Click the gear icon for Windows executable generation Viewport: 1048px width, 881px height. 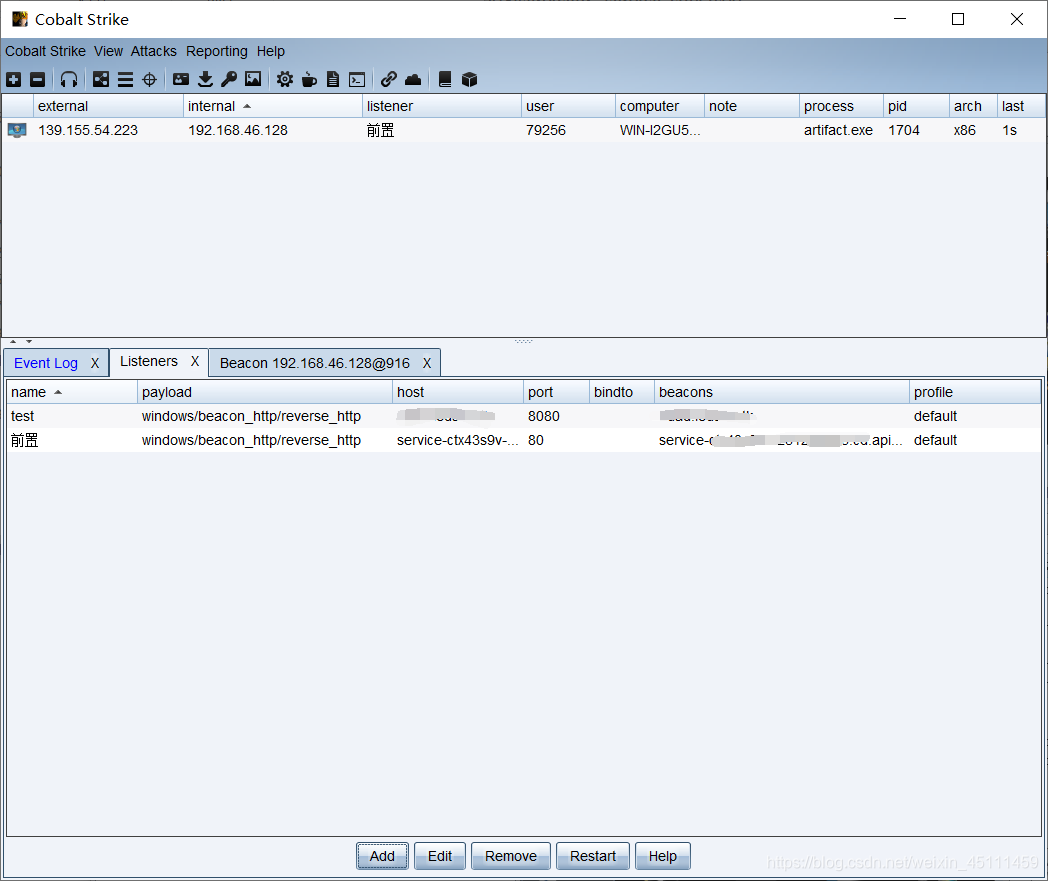click(x=285, y=80)
